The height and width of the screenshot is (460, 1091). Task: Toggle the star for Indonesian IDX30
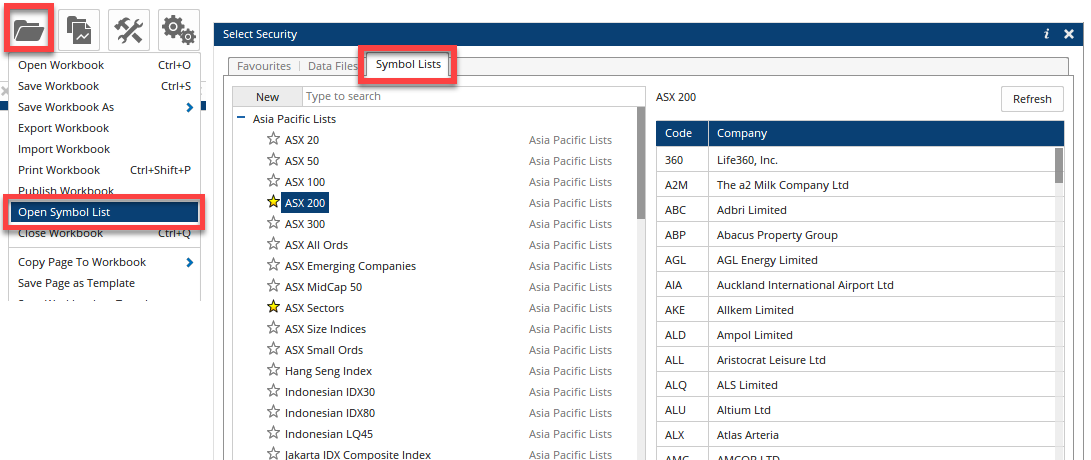[273, 391]
